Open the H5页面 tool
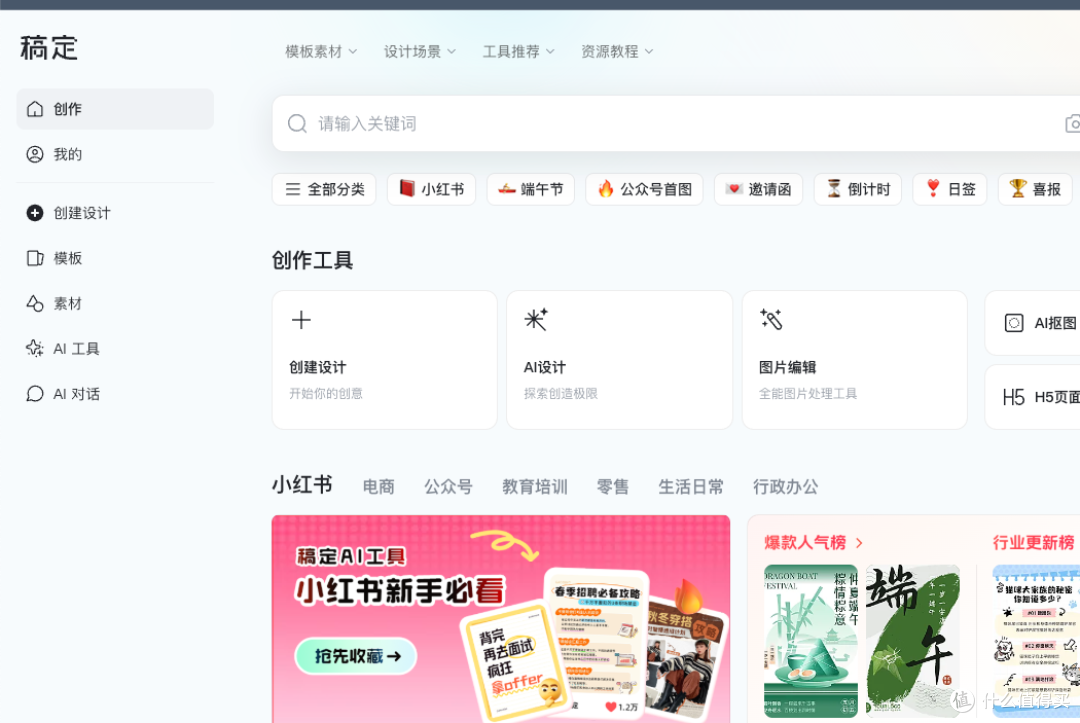Image resolution: width=1080 pixels, height=723 pixels. pos(1032,397)
